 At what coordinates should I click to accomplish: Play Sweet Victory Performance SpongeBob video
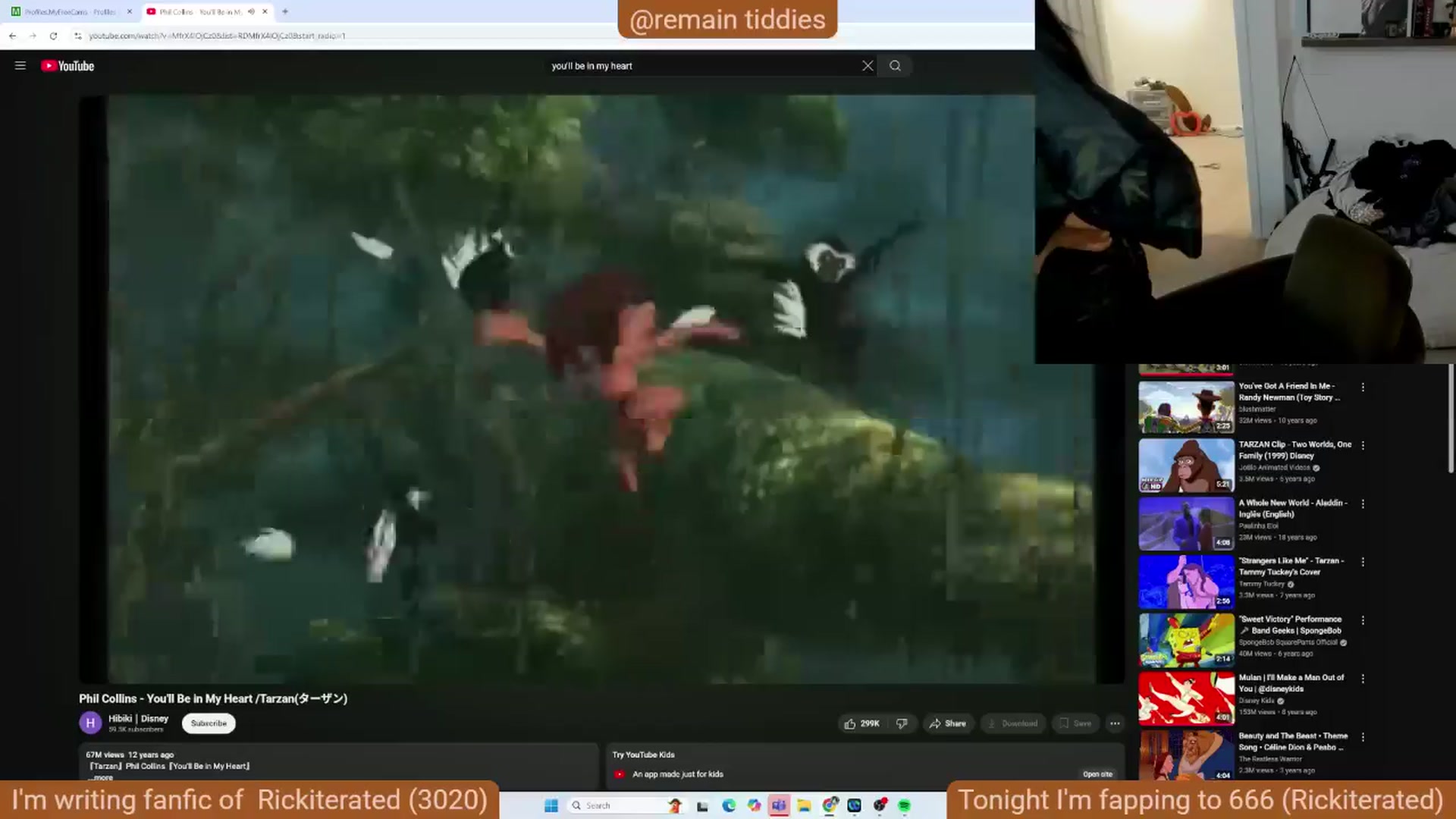click(1186, 640)
